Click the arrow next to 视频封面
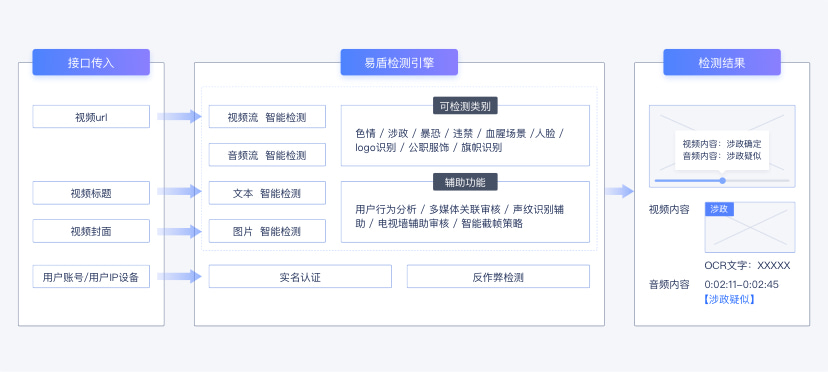The width and height of the screenshot is (828, 372). [x=180, y=231]
